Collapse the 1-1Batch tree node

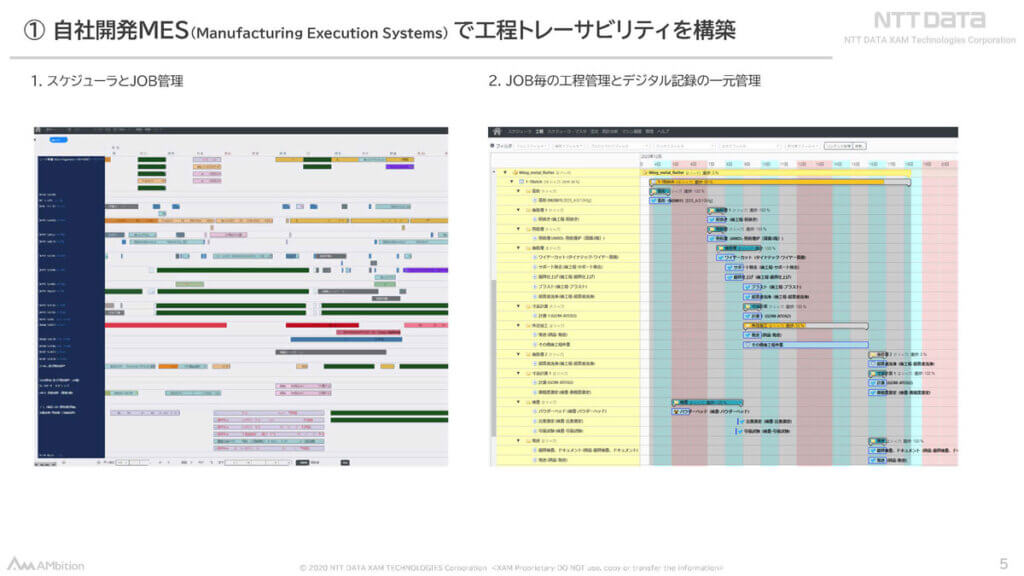[512, 182]
